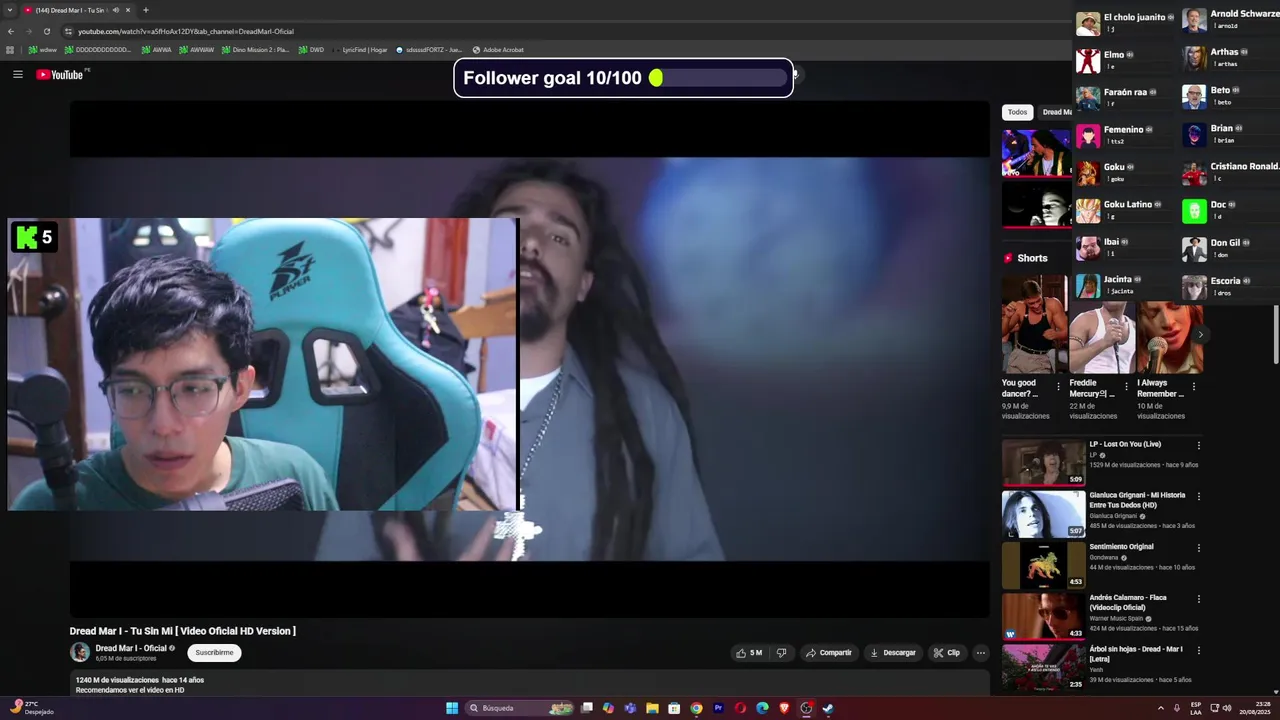Viewport: 1280px width, 720px height.
Task: Open the I Always Remember short thumbnail
Action: (1170, 337)
